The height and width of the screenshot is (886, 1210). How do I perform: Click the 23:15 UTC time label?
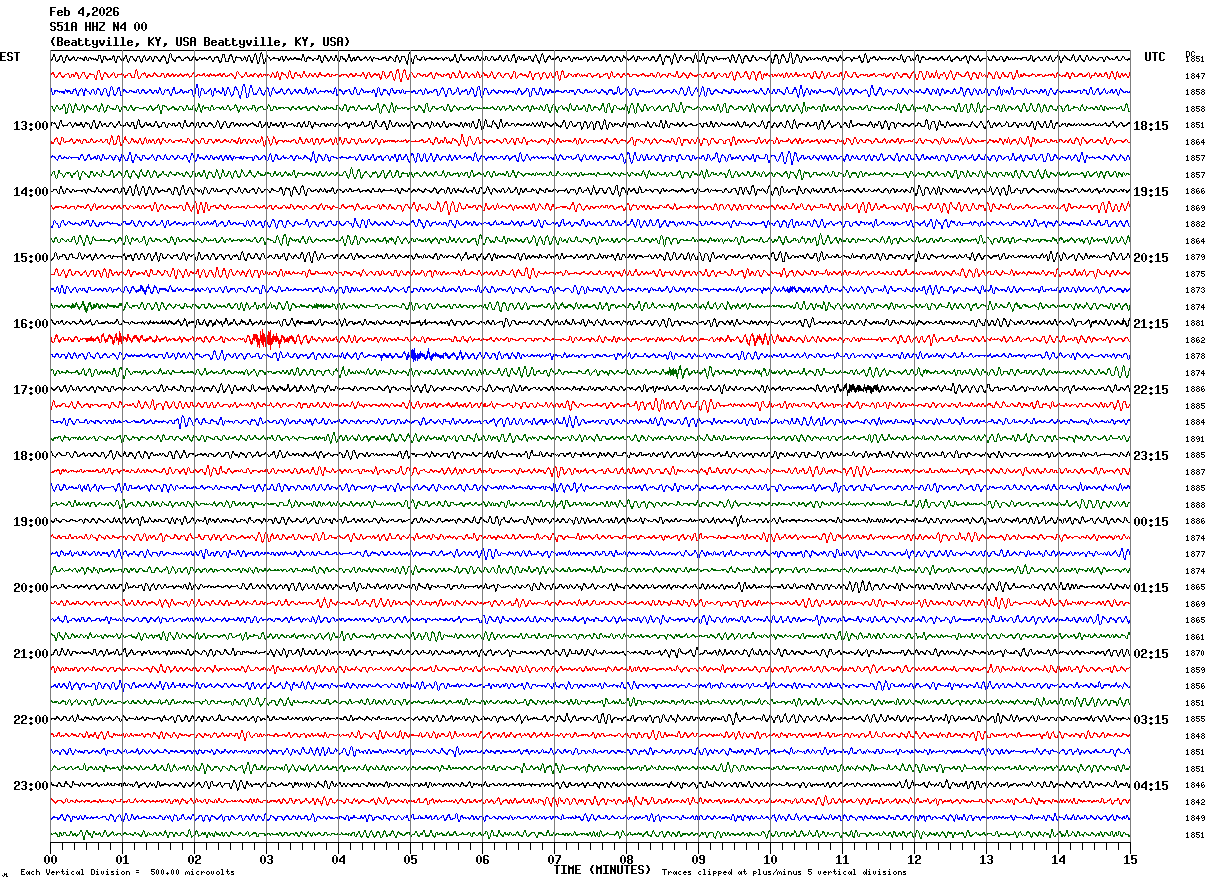[1151, 456]
